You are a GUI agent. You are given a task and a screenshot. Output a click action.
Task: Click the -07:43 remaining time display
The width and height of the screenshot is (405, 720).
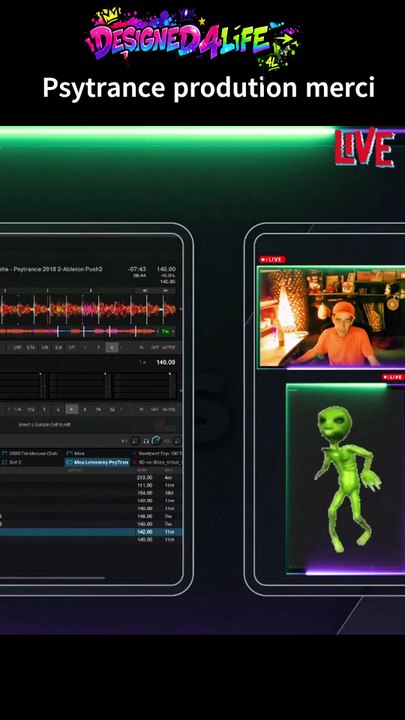137,269
